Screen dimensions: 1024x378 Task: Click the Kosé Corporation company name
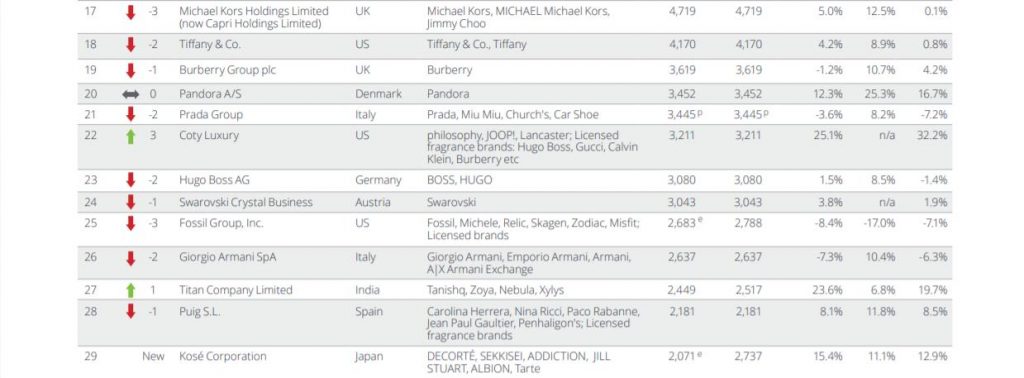coord(223,356)
